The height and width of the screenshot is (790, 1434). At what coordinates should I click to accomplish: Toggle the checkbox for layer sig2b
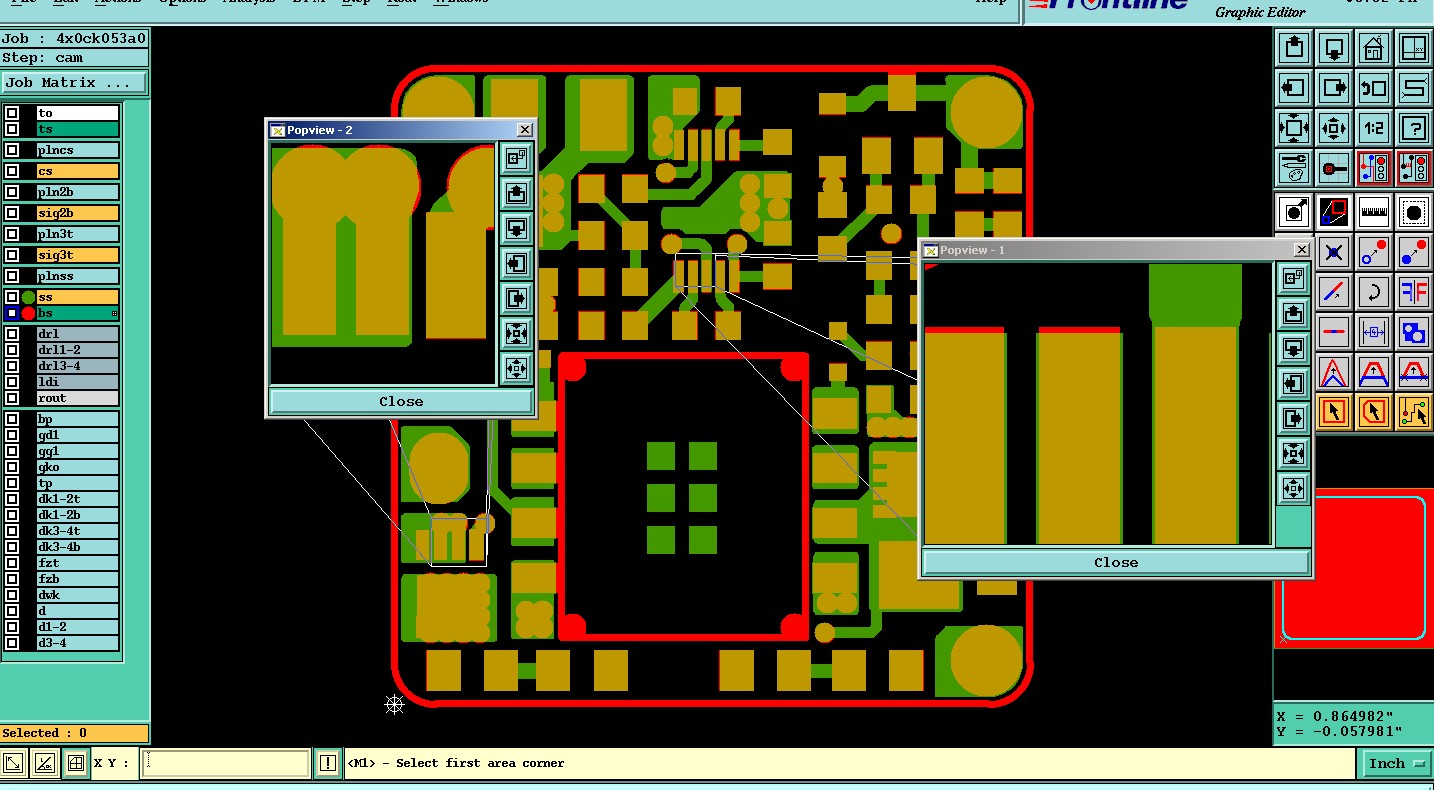(12, 213)
